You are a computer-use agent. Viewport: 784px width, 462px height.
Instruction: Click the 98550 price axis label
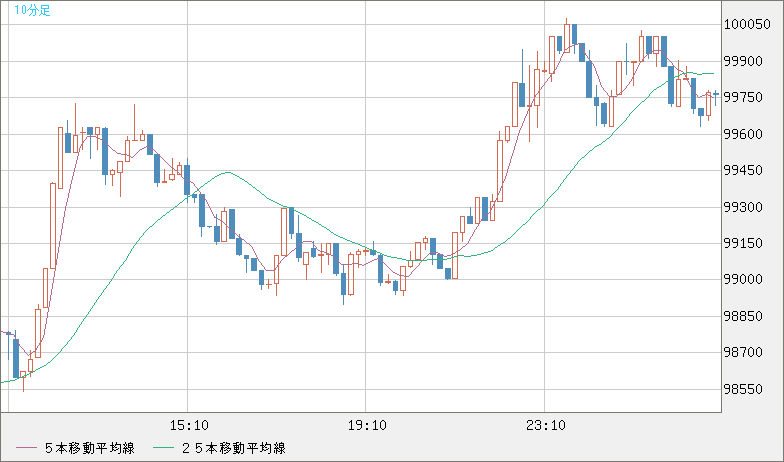click(x=744, y=389)
